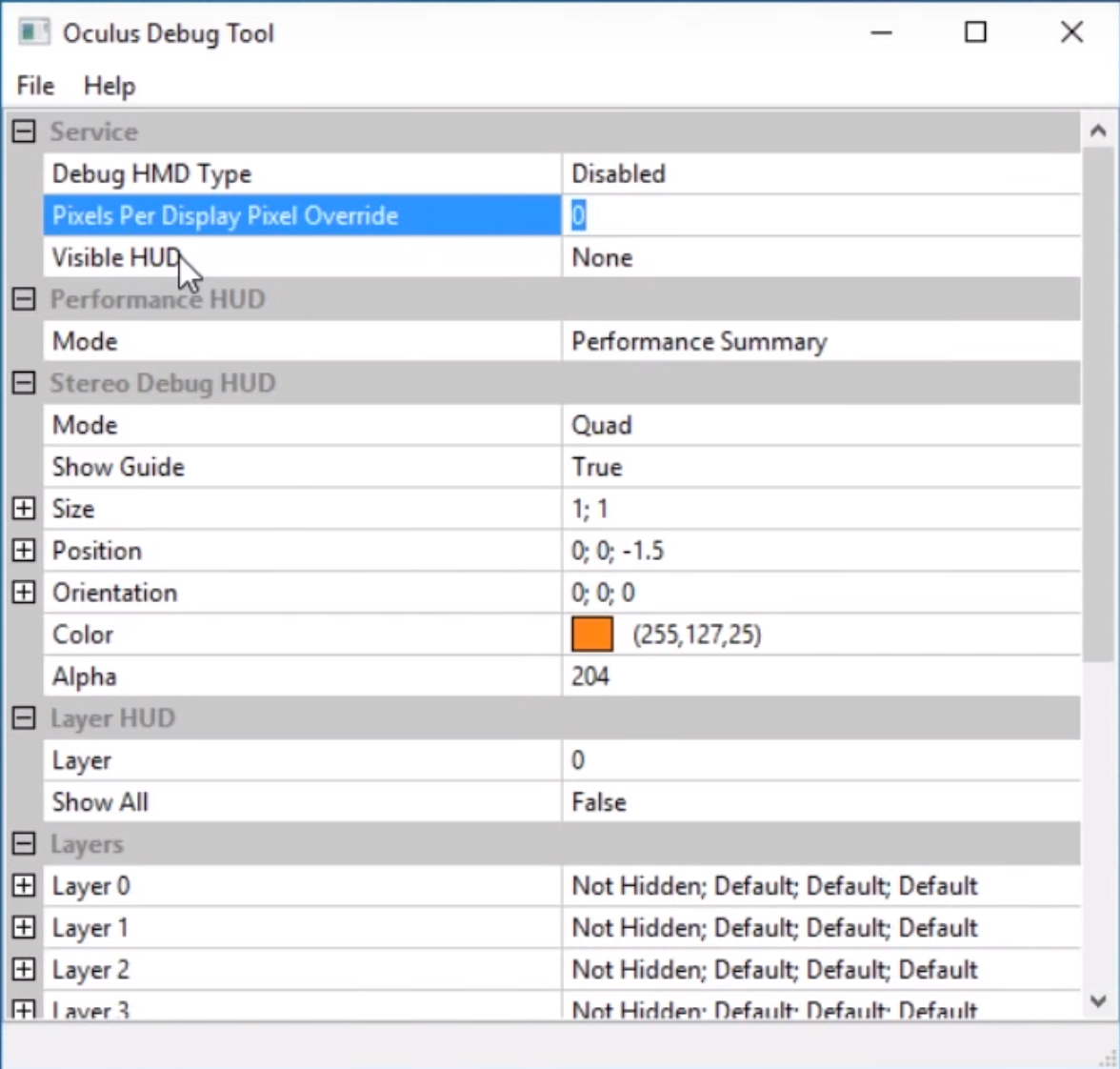Viewport: 1120px width, 1069px height.
Task: Expand the Layer 1 entry
Action: (x=24, y=928)
